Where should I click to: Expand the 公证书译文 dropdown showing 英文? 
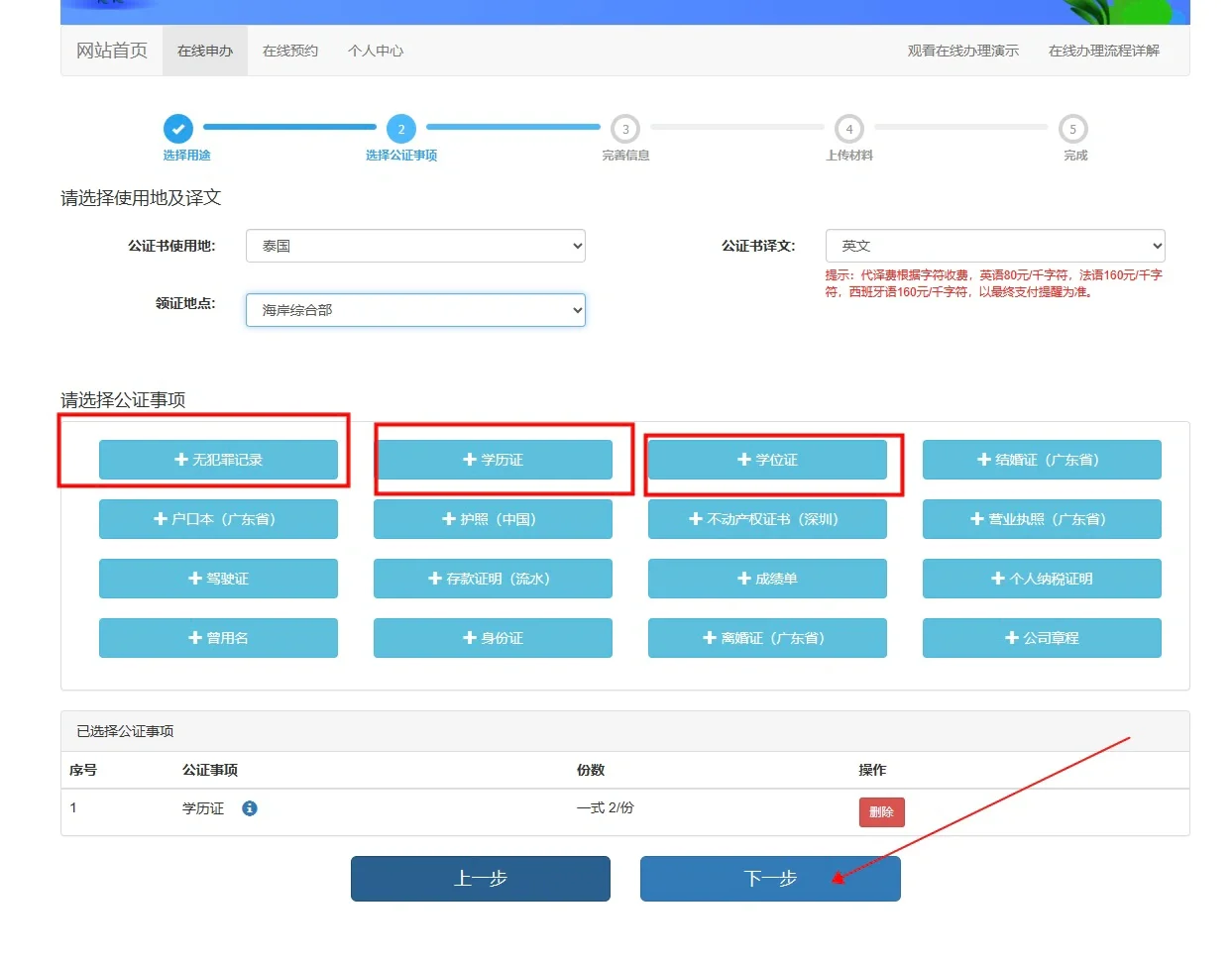tap(994, 246)
